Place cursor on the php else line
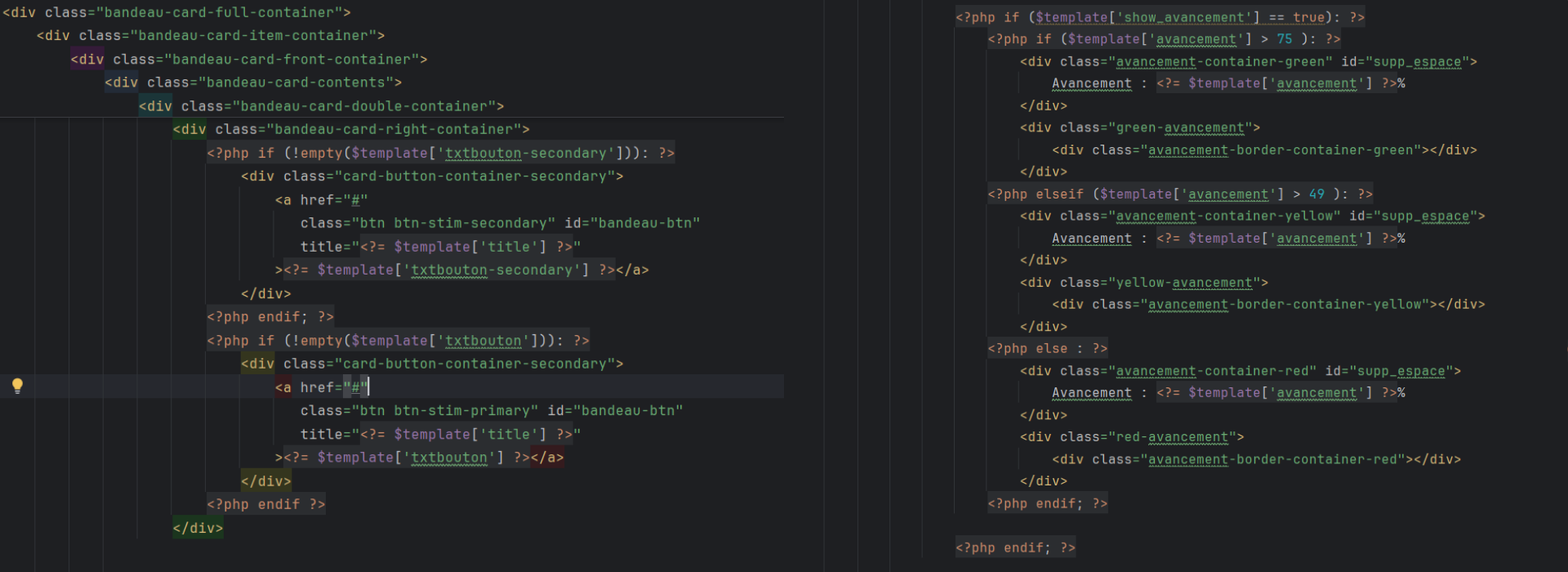 (1047, 349)
